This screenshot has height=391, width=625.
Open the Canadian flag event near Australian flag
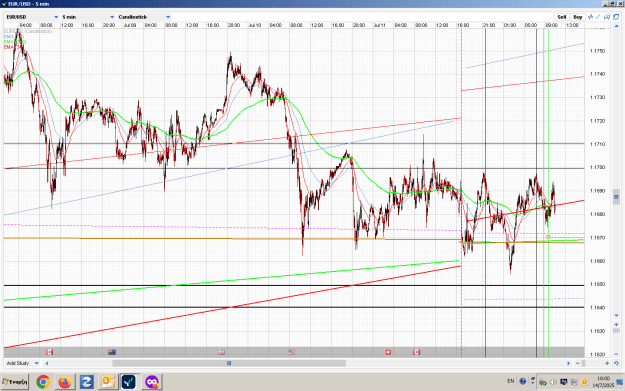click(x=49, y=352)
